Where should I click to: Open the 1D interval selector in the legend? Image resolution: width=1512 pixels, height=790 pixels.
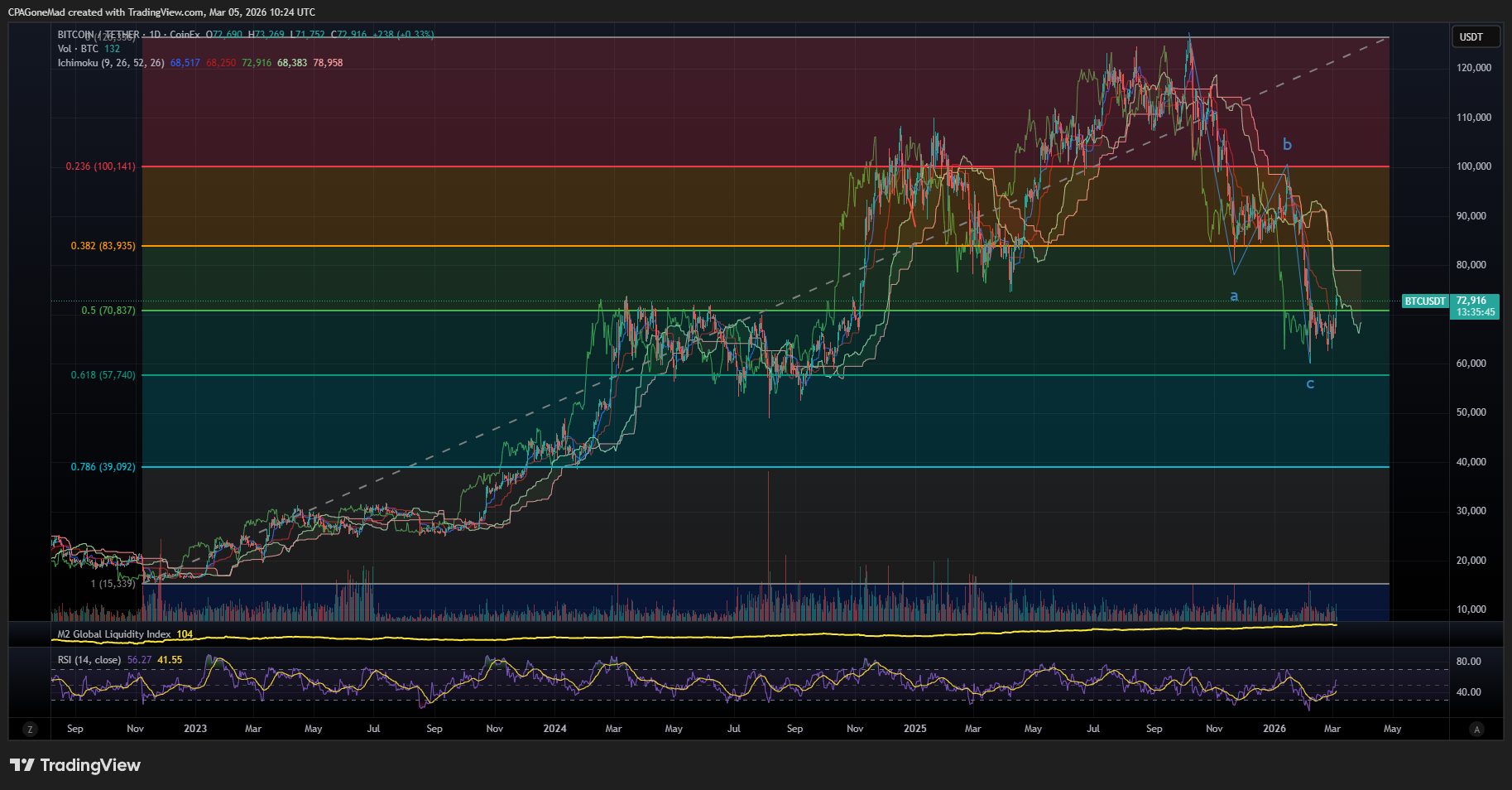tap(154, 35)
